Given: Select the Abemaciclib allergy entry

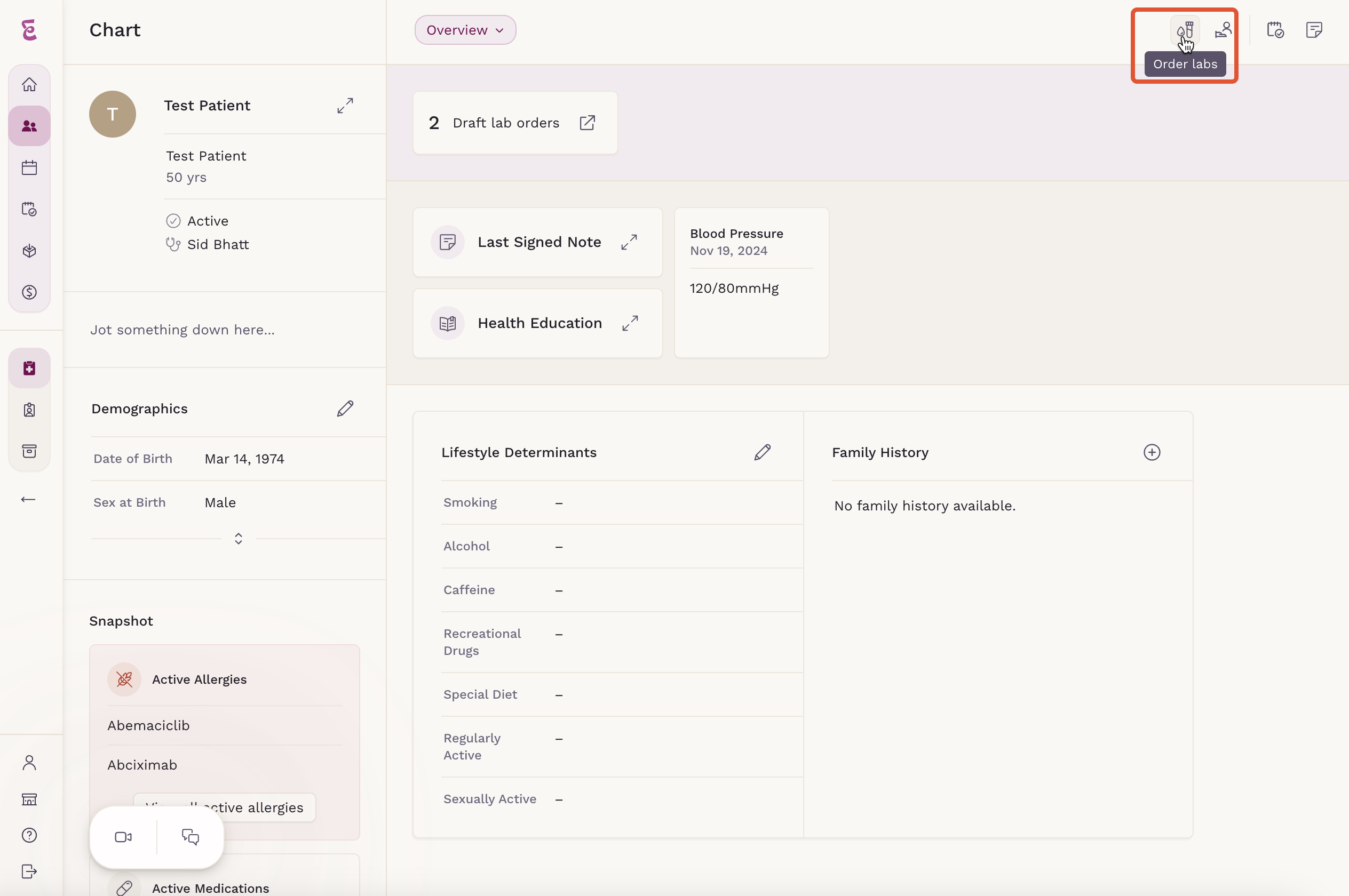Looking at the screenshot, I should coord(149,725).
